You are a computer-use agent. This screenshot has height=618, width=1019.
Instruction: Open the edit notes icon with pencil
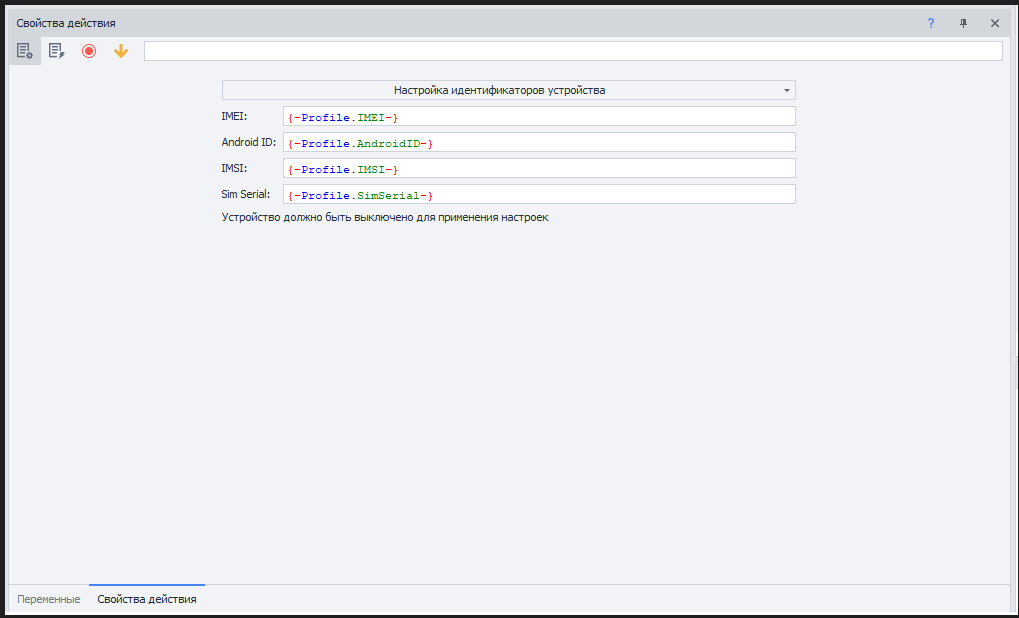pos(57,51)
